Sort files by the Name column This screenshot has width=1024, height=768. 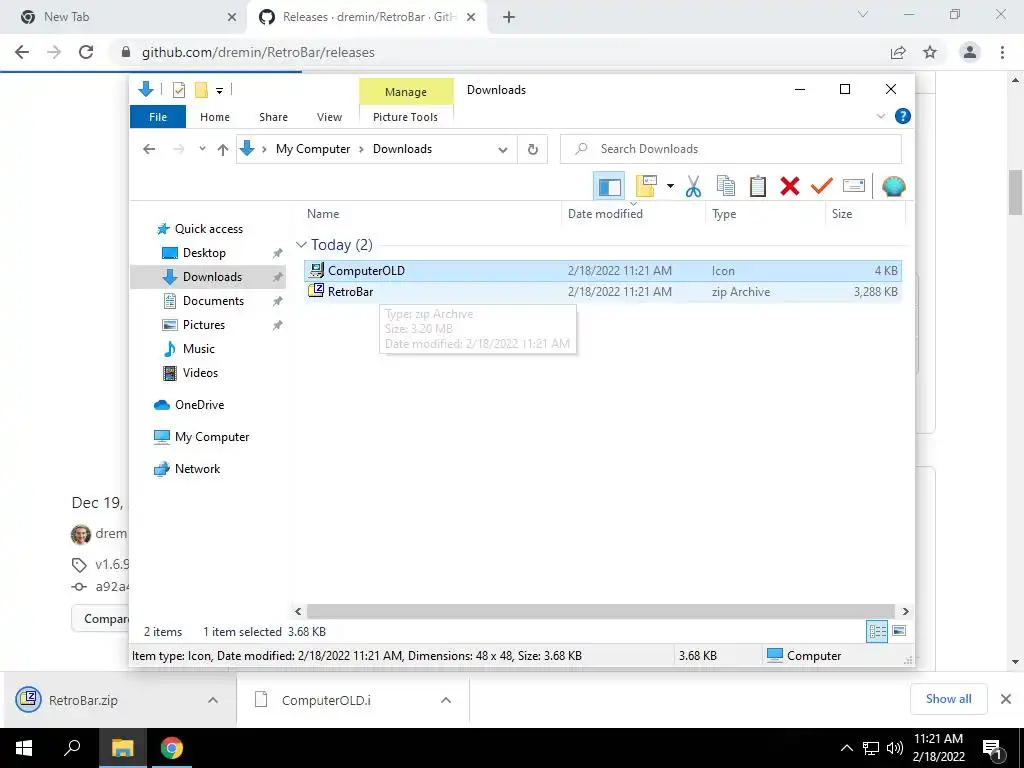[x=431, y=214]
